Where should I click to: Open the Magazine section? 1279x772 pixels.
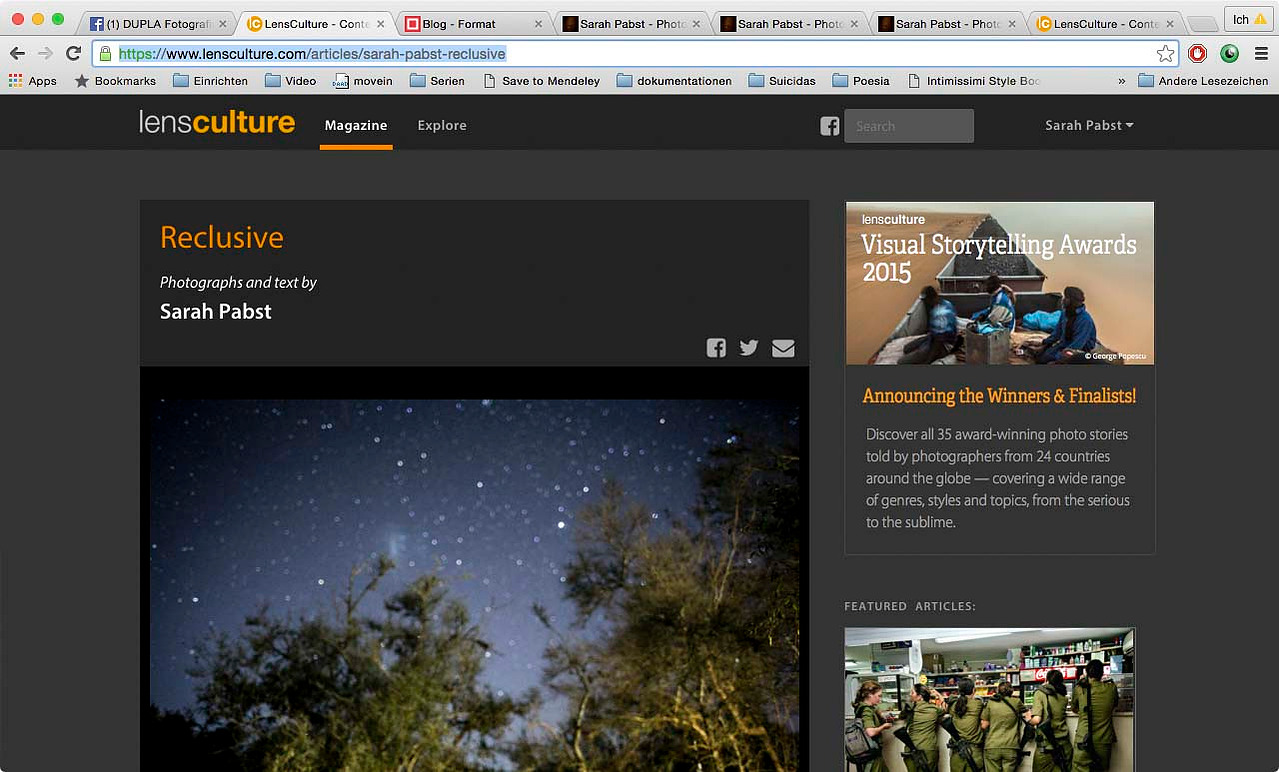coord(356,126)
